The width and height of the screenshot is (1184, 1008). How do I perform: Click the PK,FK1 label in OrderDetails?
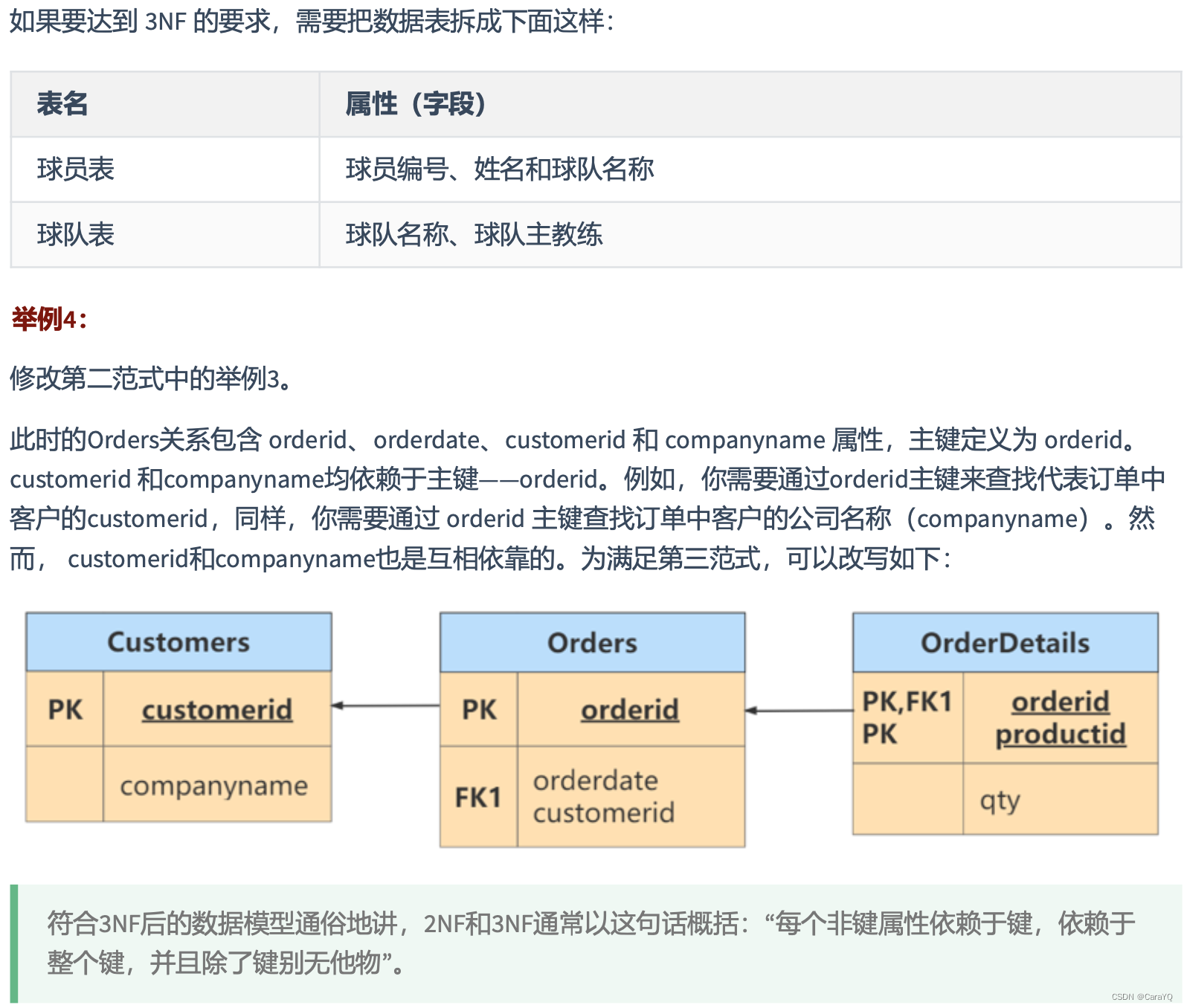click(907, 702)
